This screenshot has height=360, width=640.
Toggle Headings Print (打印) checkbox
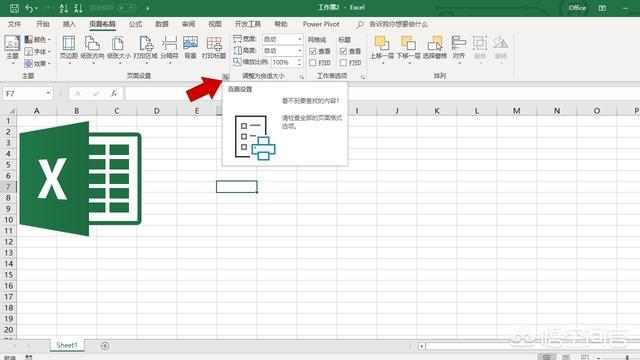click(x=343, y=63)
